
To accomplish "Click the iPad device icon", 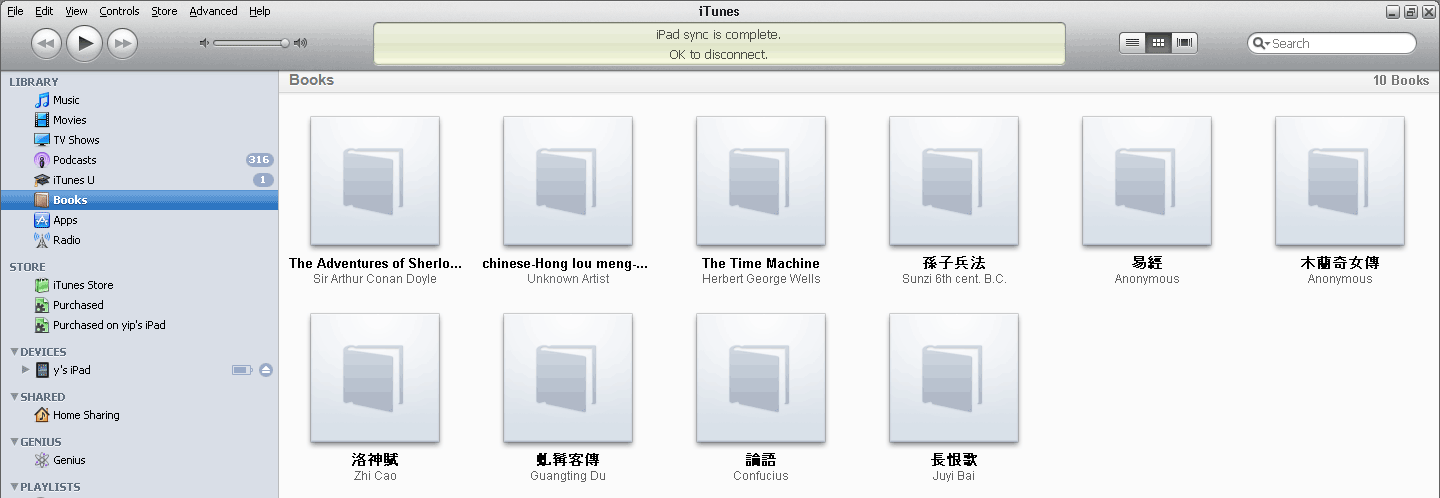I will (42, 370).
